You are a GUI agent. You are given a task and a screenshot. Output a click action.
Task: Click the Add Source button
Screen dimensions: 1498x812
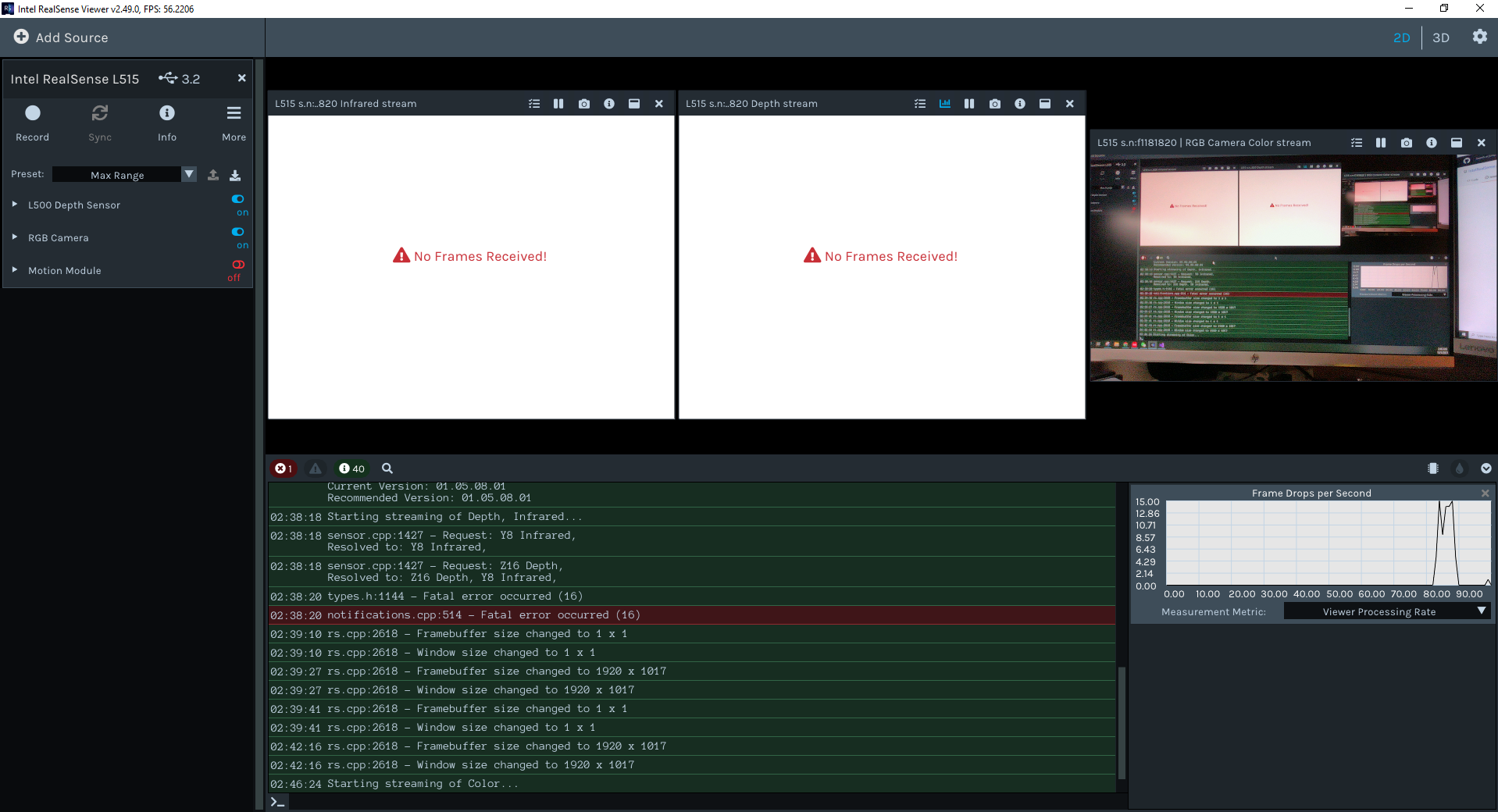[60, 37]
